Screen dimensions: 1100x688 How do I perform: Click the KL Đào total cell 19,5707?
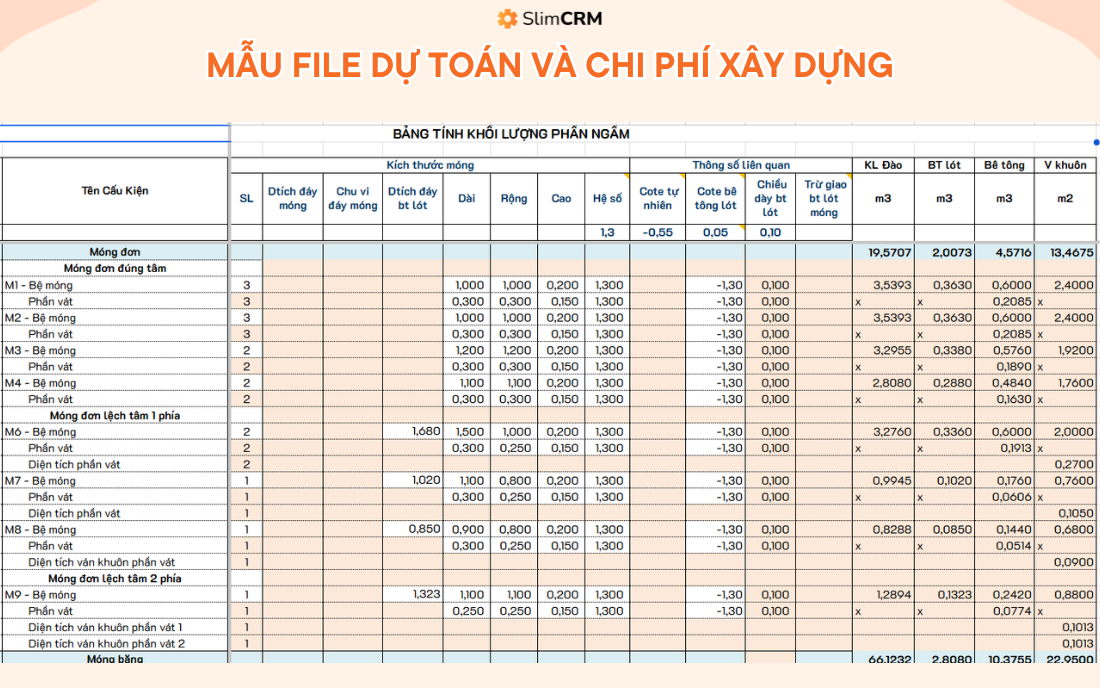click(x=886, y=252)
